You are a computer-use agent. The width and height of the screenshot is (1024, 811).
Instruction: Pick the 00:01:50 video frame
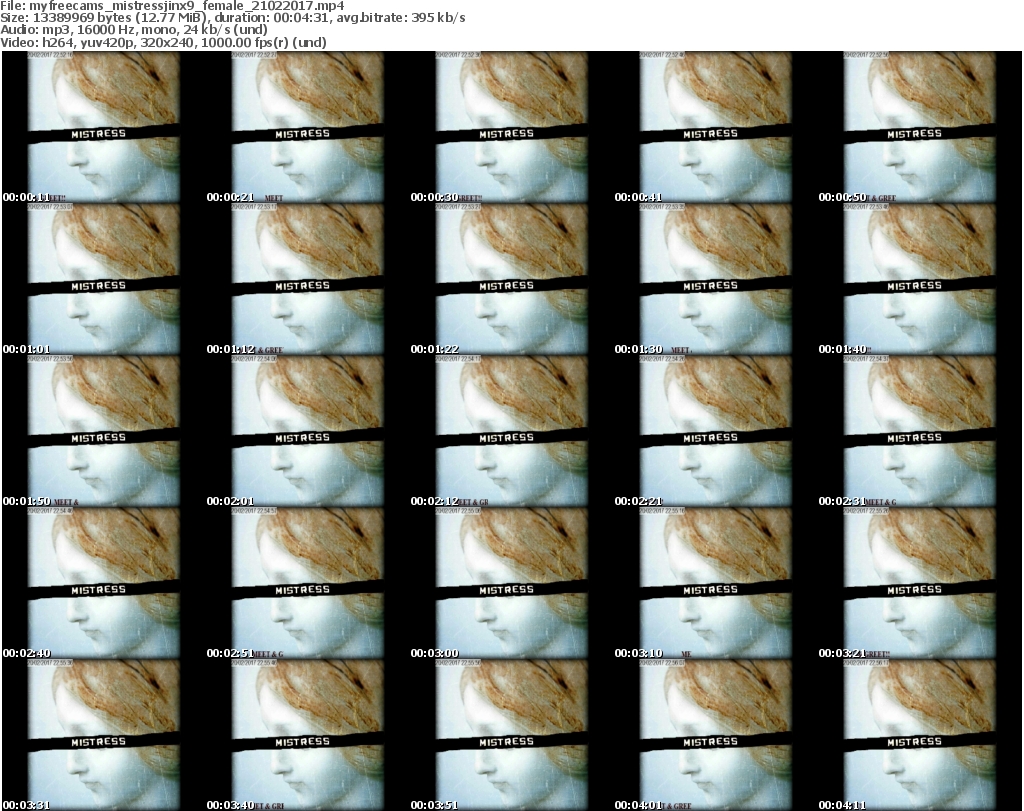click(104, 431)
